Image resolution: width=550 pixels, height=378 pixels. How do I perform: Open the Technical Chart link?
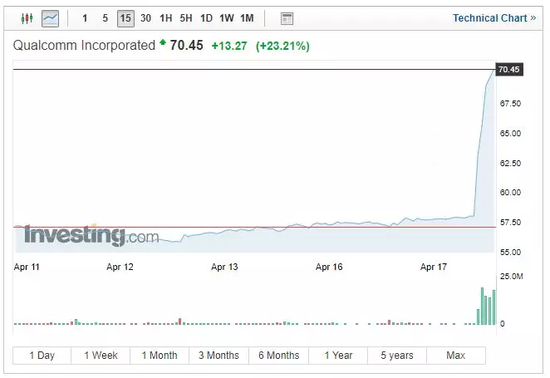tap(494, 18)
